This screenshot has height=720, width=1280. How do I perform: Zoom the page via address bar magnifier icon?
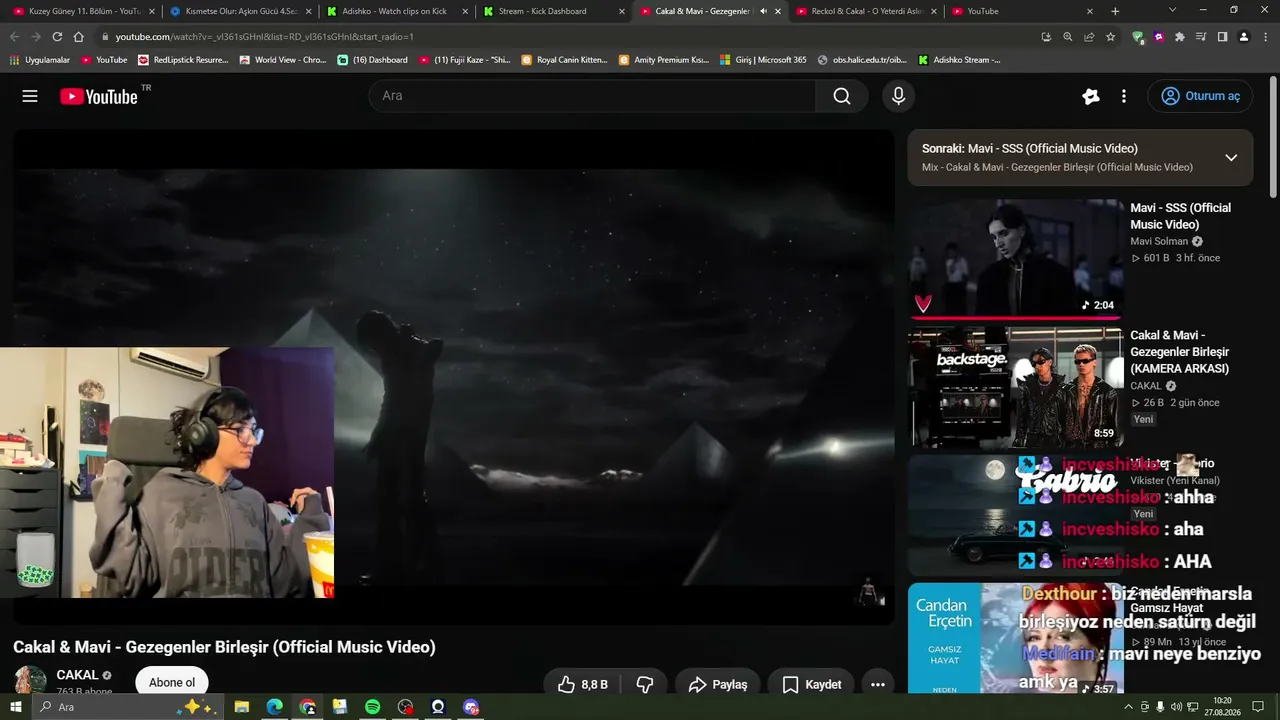tap(1068, 37)
